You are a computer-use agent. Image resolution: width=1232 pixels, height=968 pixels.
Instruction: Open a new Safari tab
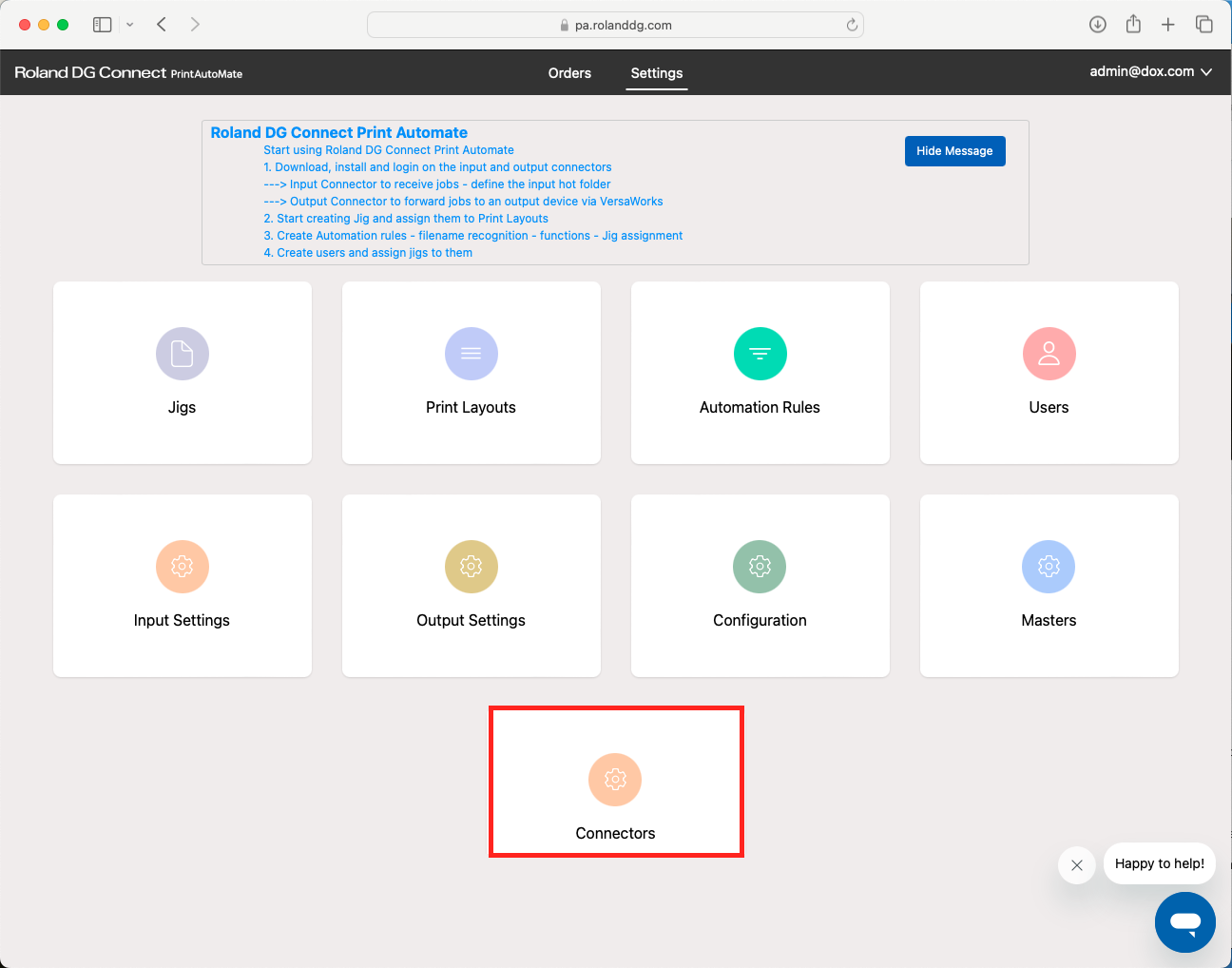1168,25
